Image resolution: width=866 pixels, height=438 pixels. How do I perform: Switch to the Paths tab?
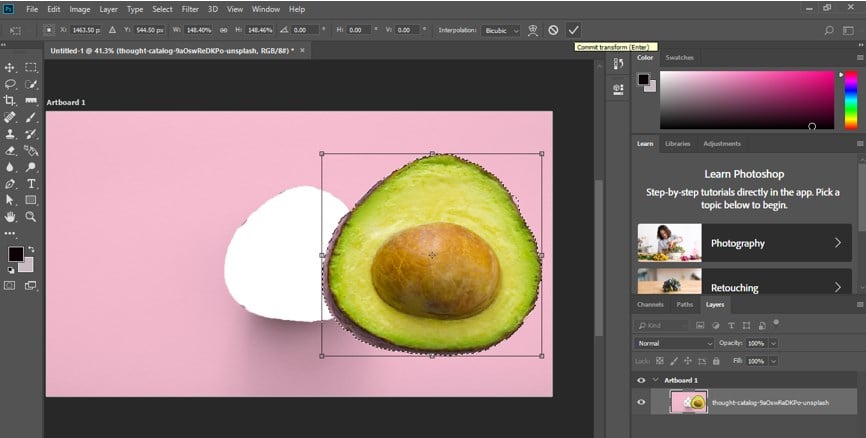coord(684,304)
